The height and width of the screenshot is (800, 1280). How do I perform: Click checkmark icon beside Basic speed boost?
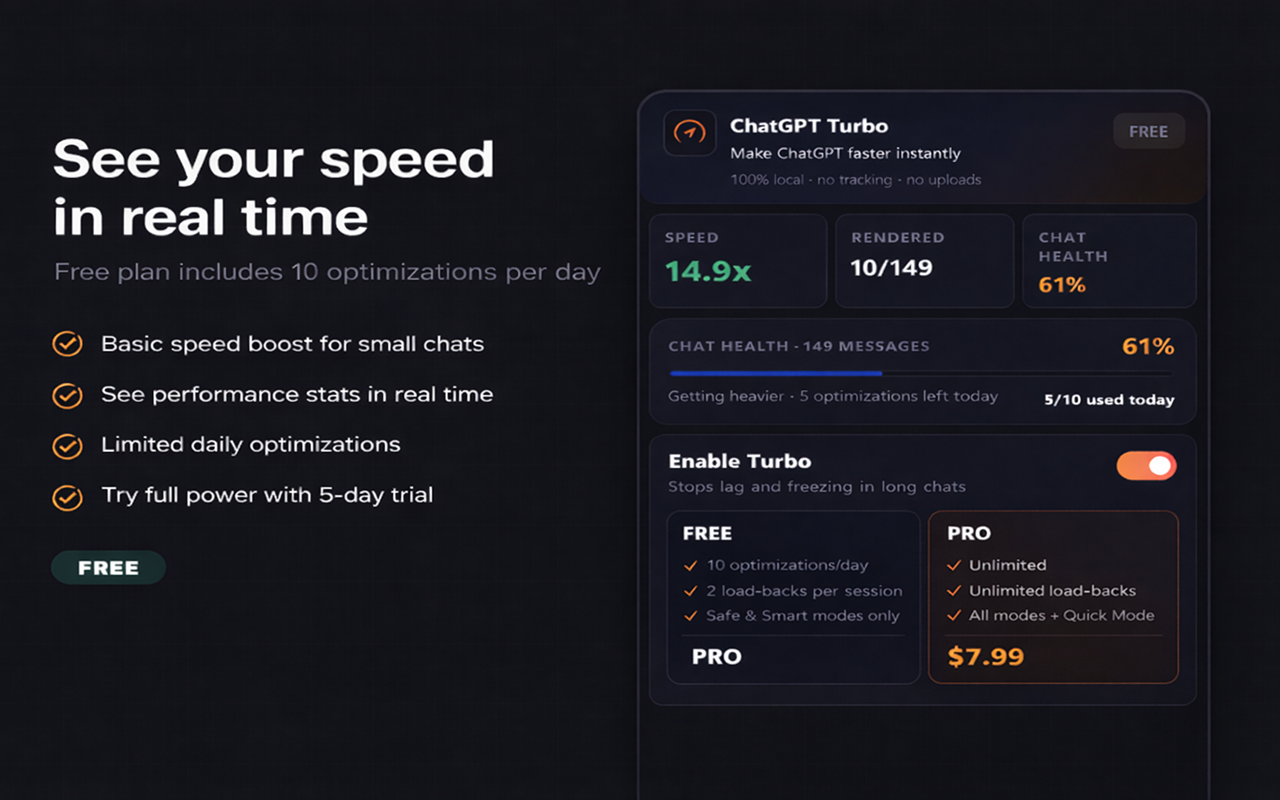tap(67, 345)
